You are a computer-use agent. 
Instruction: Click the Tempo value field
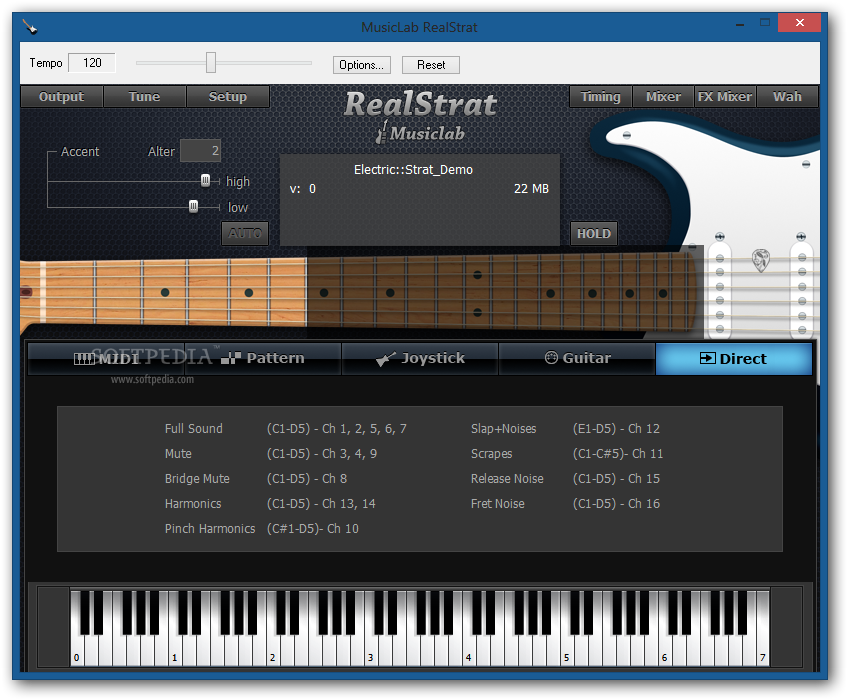pos(92,63)
